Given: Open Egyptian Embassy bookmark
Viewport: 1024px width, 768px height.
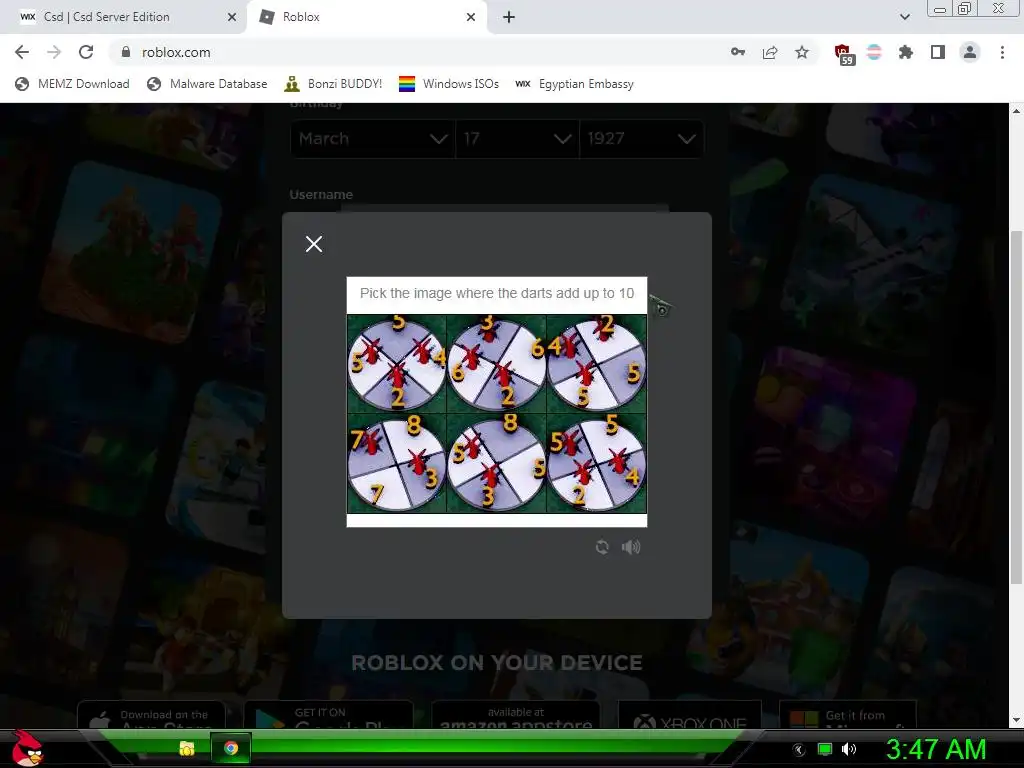Looking at the screenshot, I should coord(575,84).
